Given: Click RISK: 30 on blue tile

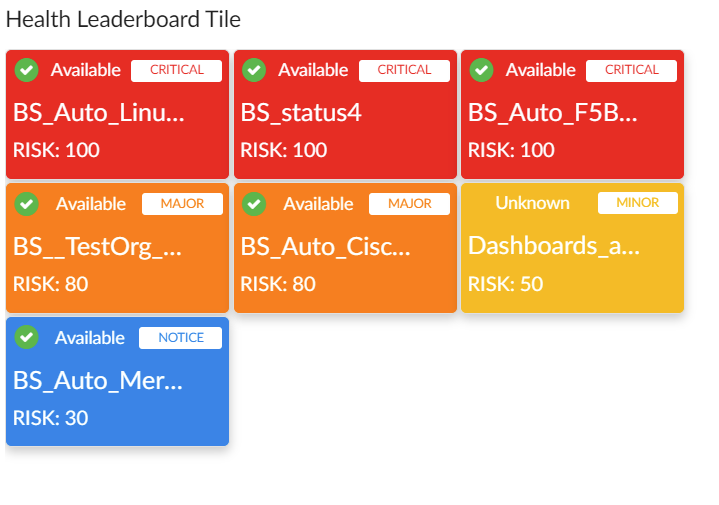Looking at the screenshot, I should [50, 418].
